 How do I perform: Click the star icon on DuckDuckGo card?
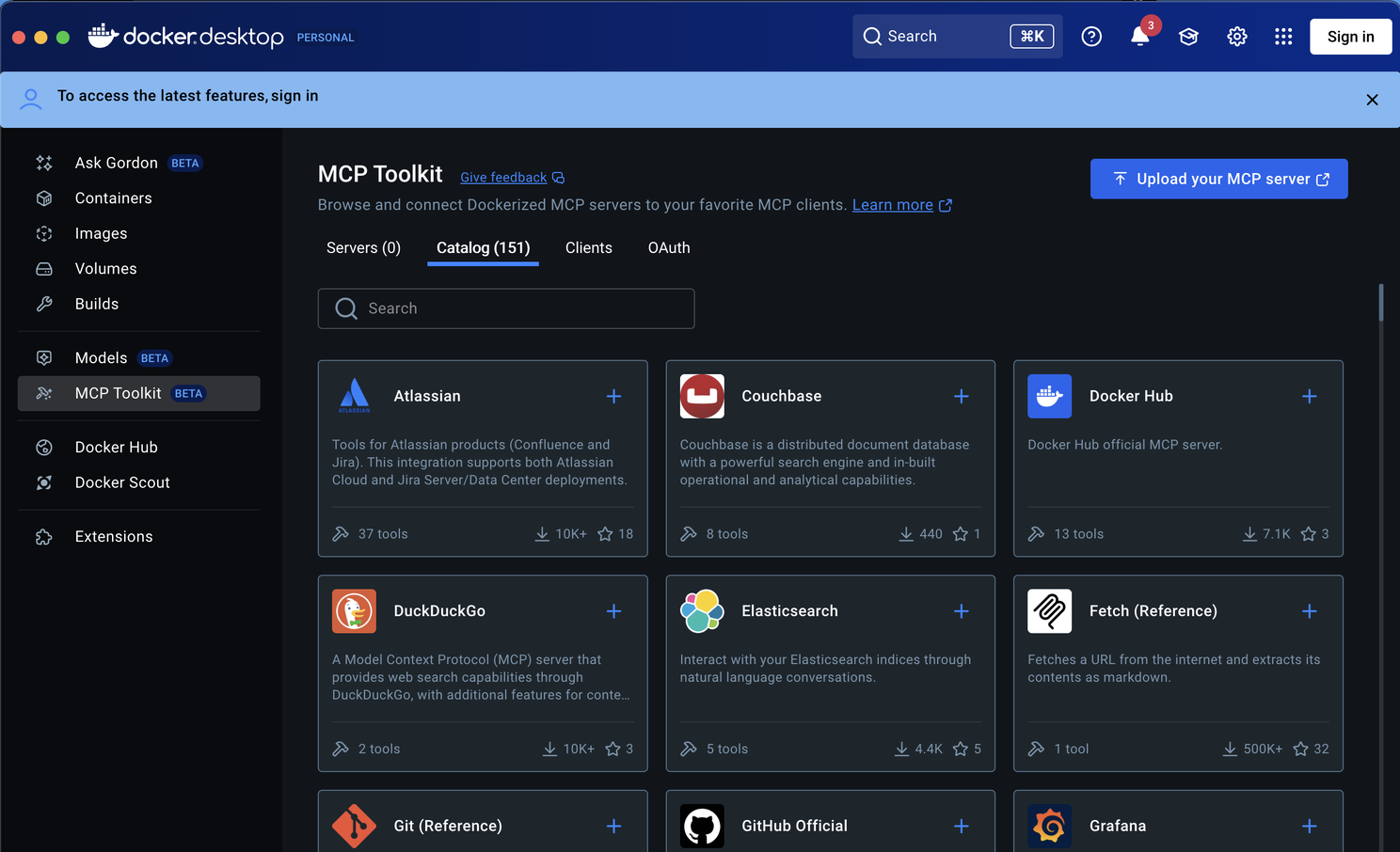pyautogui.click(x=612, y=749)
